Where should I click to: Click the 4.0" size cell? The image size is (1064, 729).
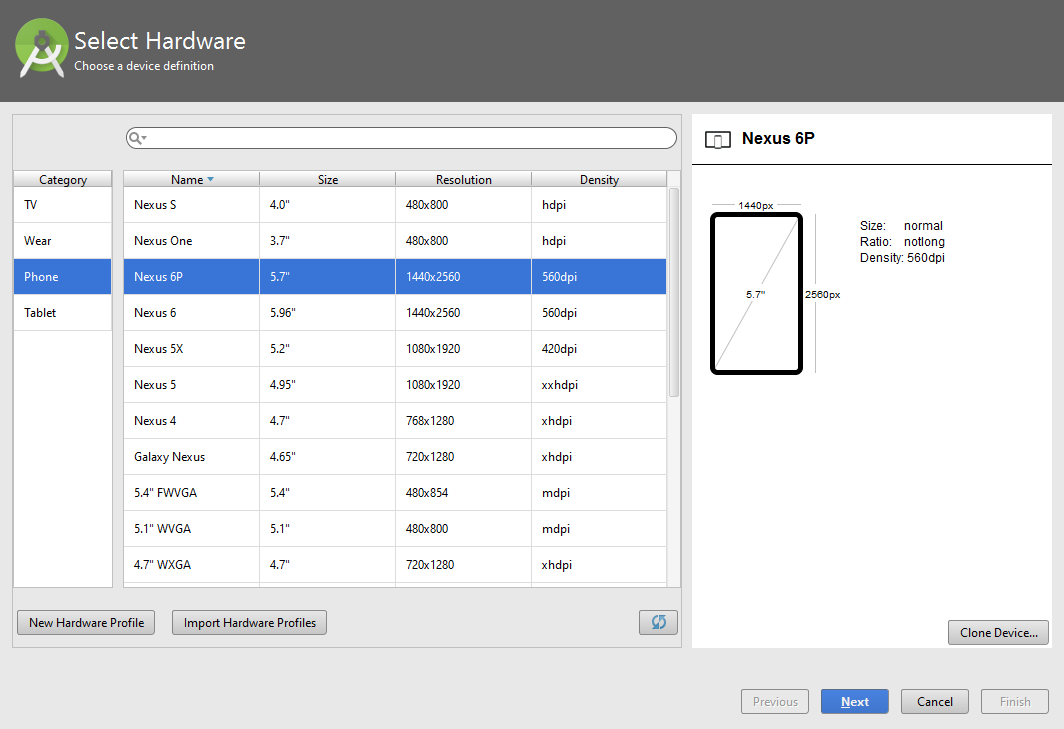[328, 204]
